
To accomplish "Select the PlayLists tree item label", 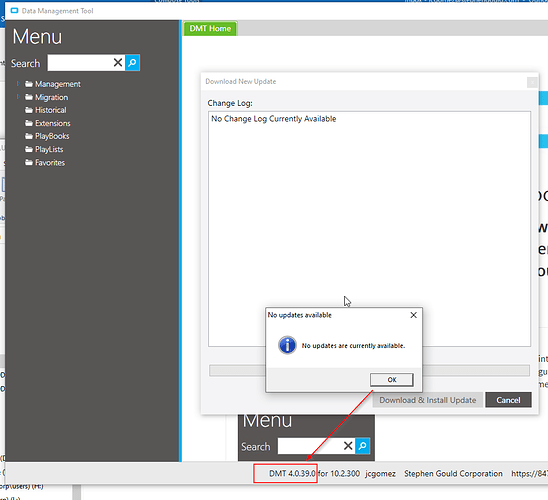I will pyautogui.click(x=49, y=150).
